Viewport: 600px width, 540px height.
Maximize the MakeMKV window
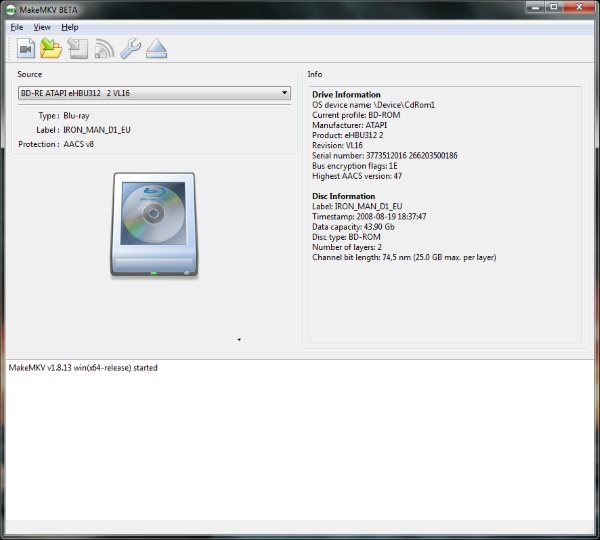[x=554, y=7]
